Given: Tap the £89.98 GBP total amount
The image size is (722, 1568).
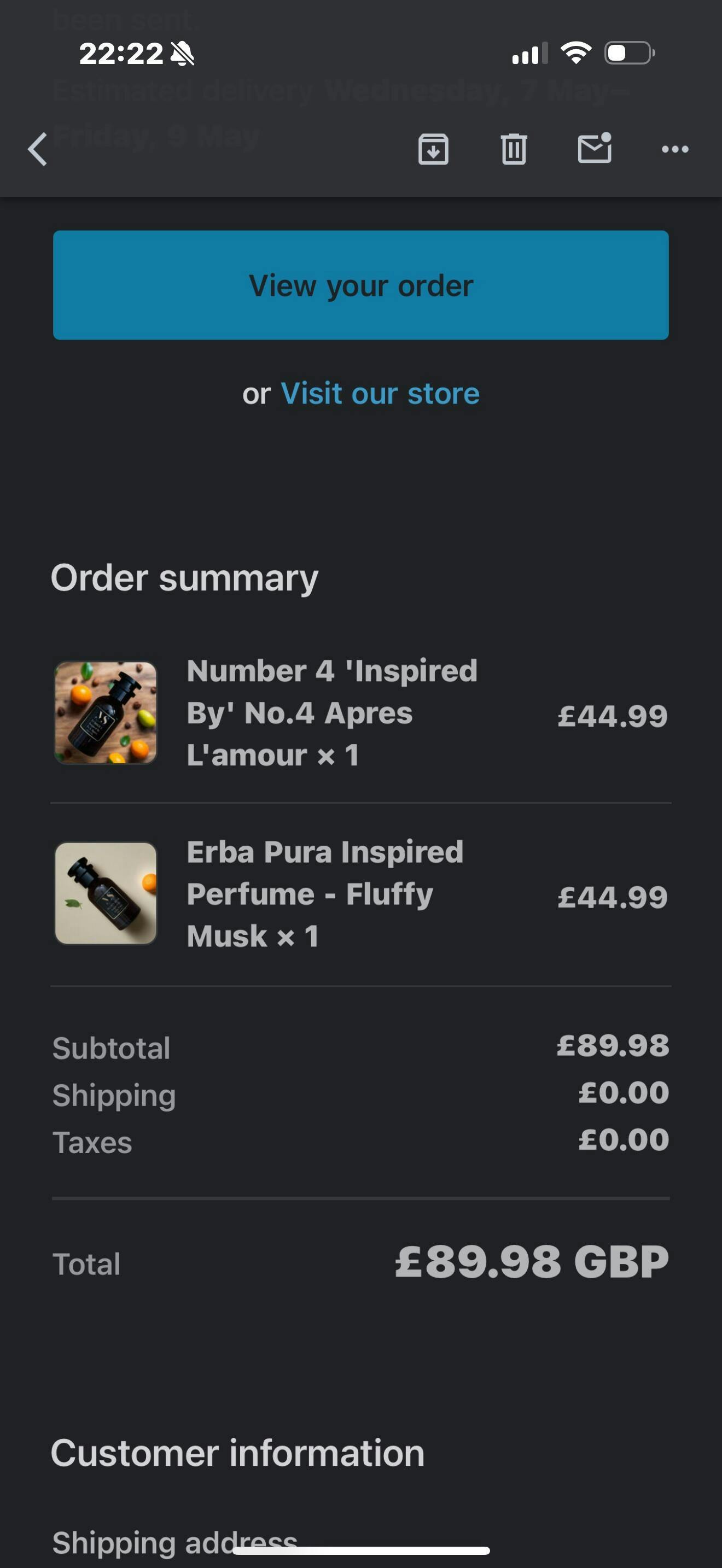Looking at the screenshot, I should (532, 1262).
